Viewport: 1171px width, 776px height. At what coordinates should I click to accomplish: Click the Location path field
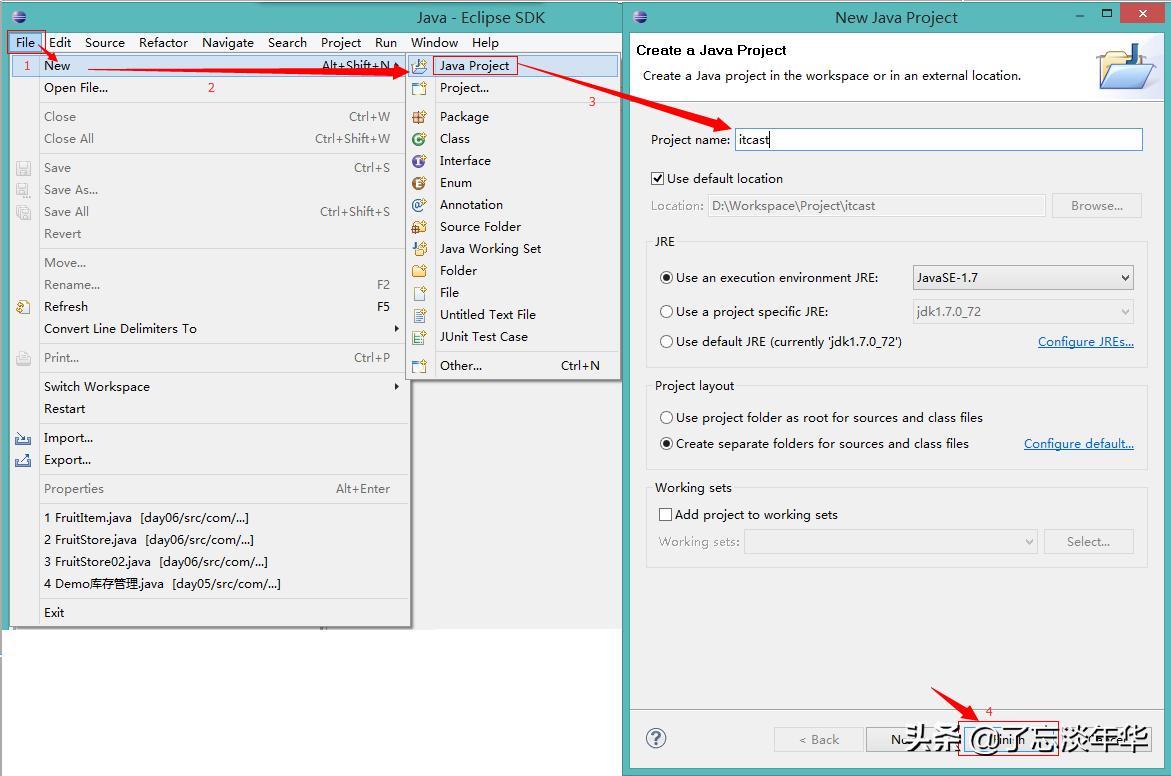pos(877,205)
